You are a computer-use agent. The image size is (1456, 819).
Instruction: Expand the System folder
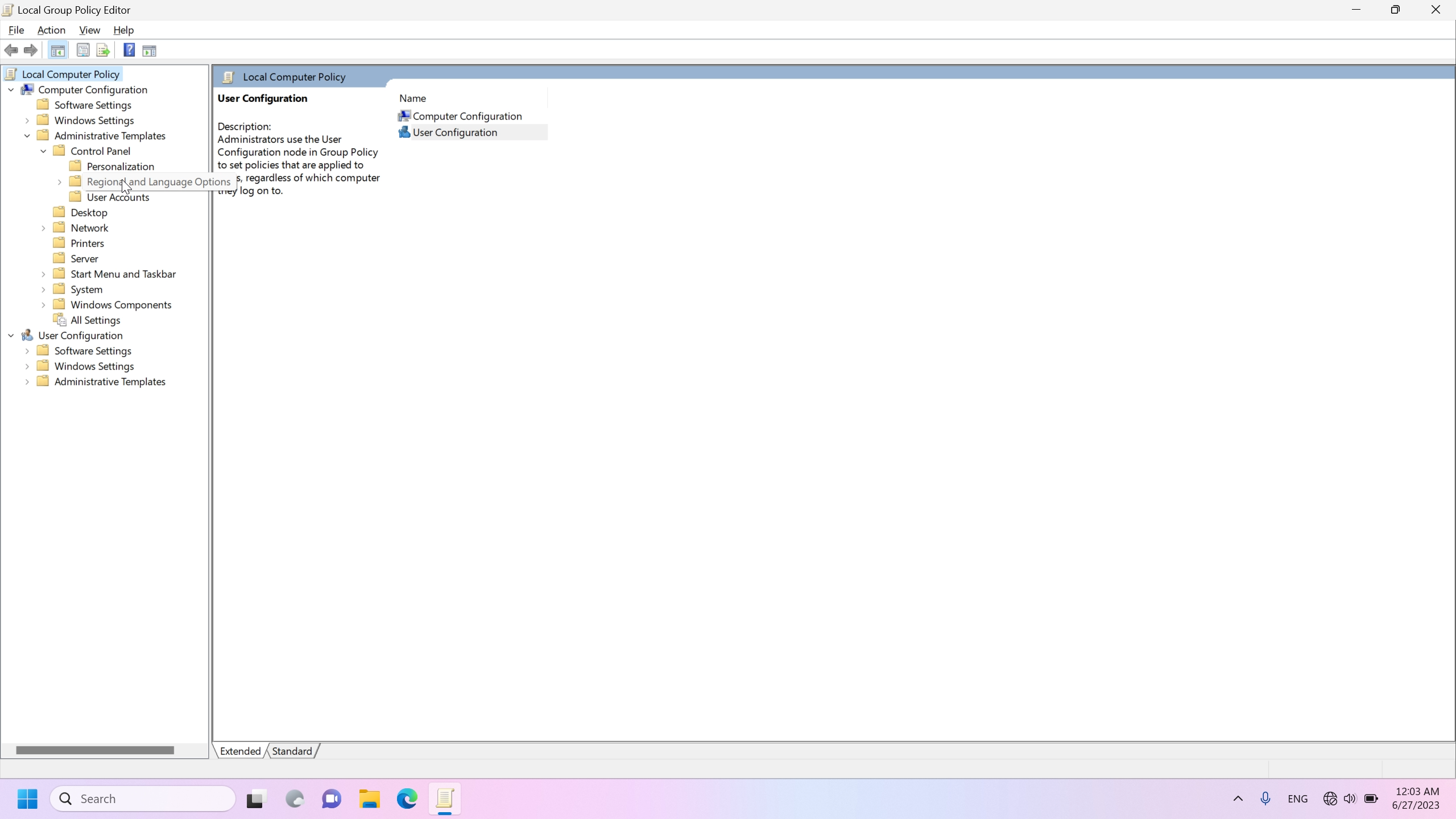click(x=43, y=289)
